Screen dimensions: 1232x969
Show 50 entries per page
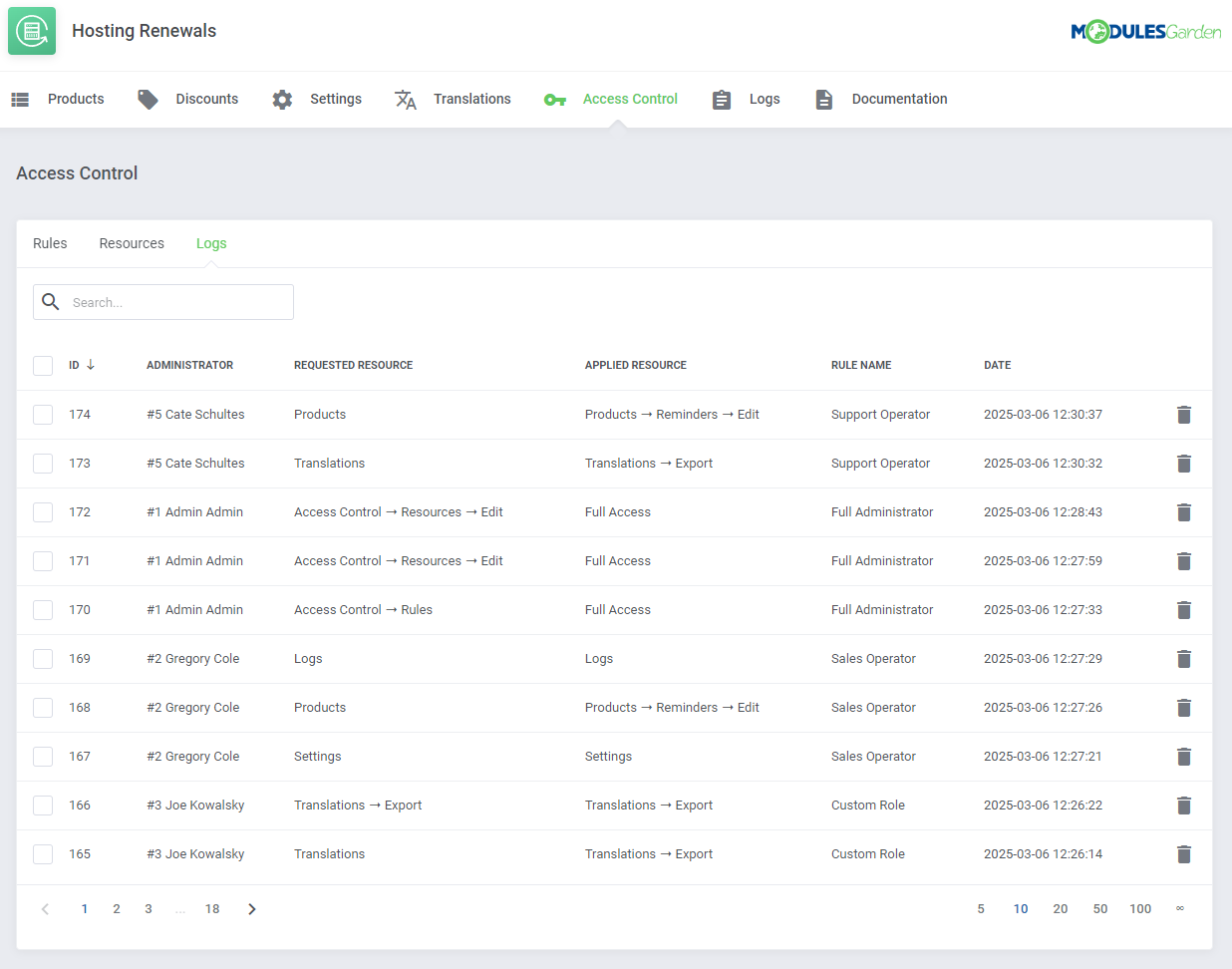click(x=1100, y=909)
